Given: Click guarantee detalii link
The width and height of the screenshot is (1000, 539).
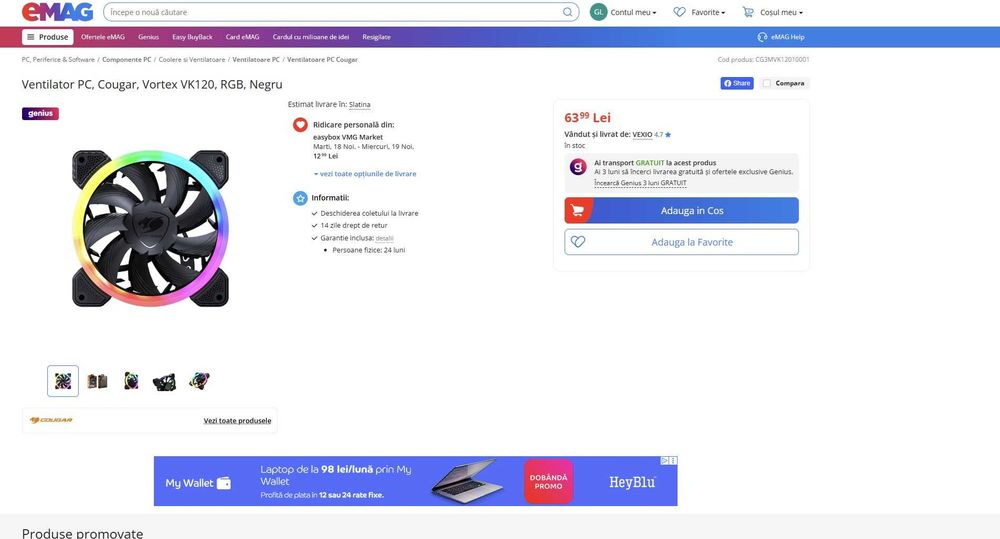Looking at the screenshot, I should [x=385, y=239].
